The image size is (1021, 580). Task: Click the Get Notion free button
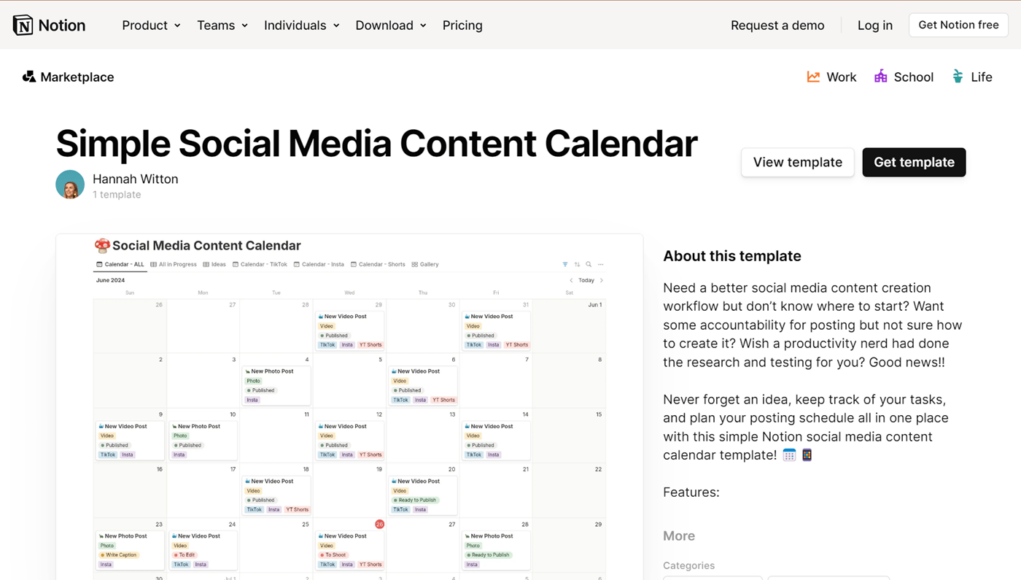pos(958,25)
